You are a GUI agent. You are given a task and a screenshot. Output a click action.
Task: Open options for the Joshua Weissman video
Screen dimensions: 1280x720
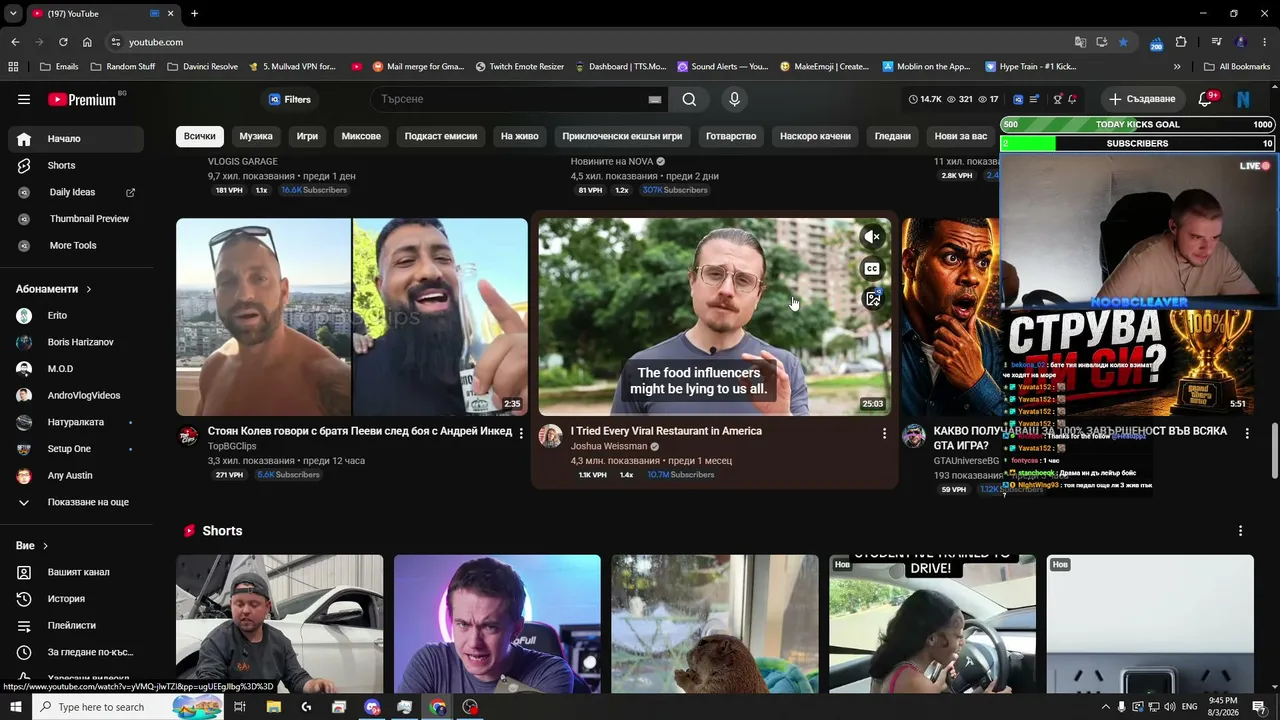coord(884,433)
